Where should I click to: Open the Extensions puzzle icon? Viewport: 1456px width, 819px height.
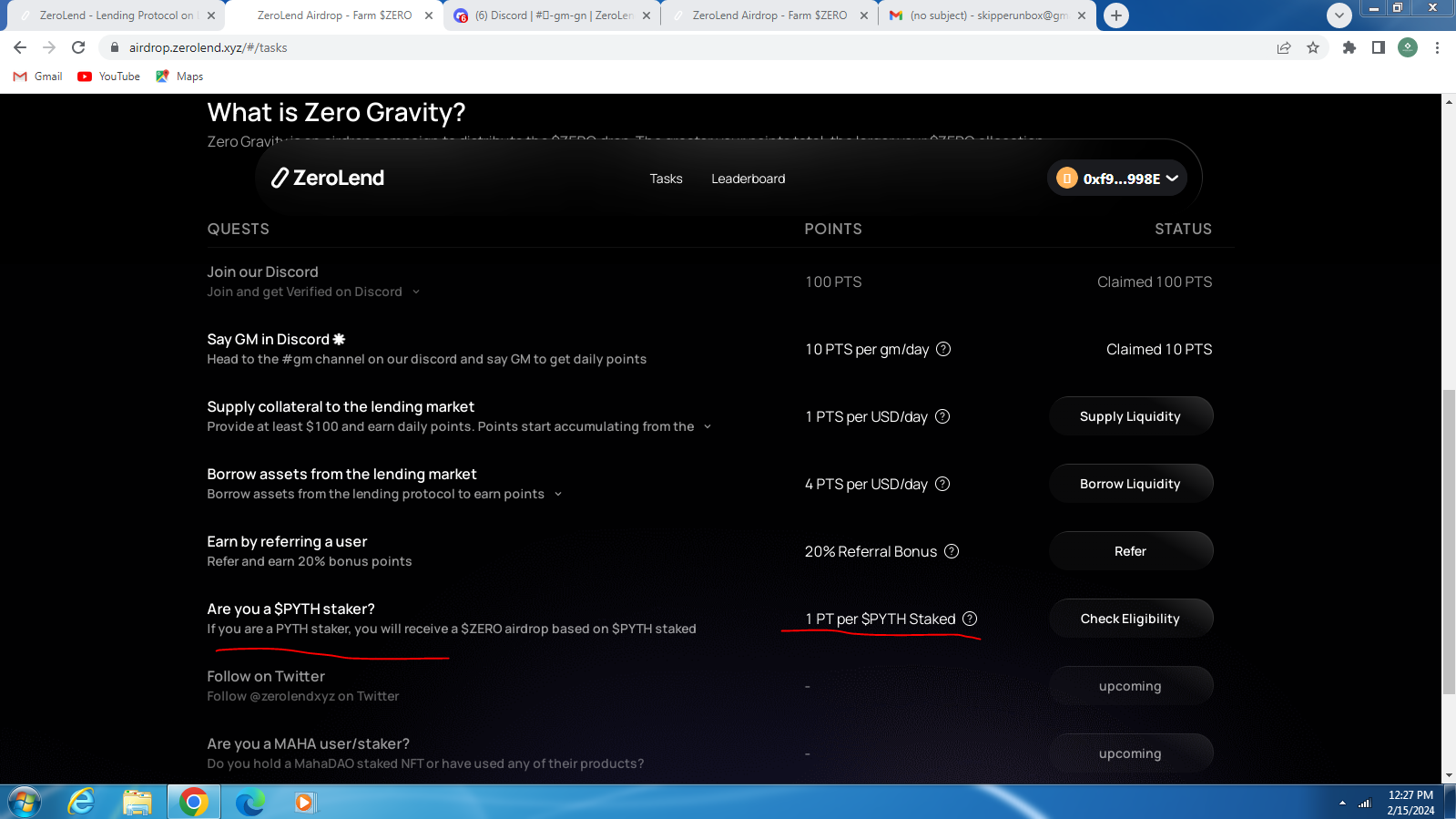[x=1349, y=47]
